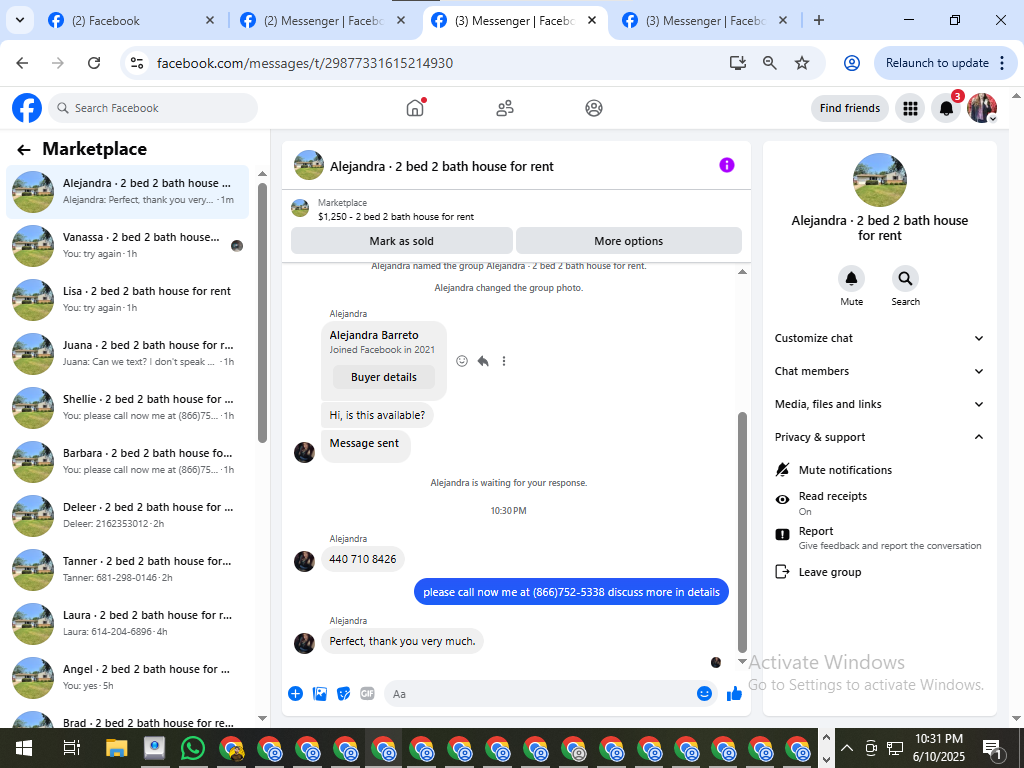This screenshot has width=1024, height=768.
Task: Click the chat messages scrollbar
Action: 742,532
